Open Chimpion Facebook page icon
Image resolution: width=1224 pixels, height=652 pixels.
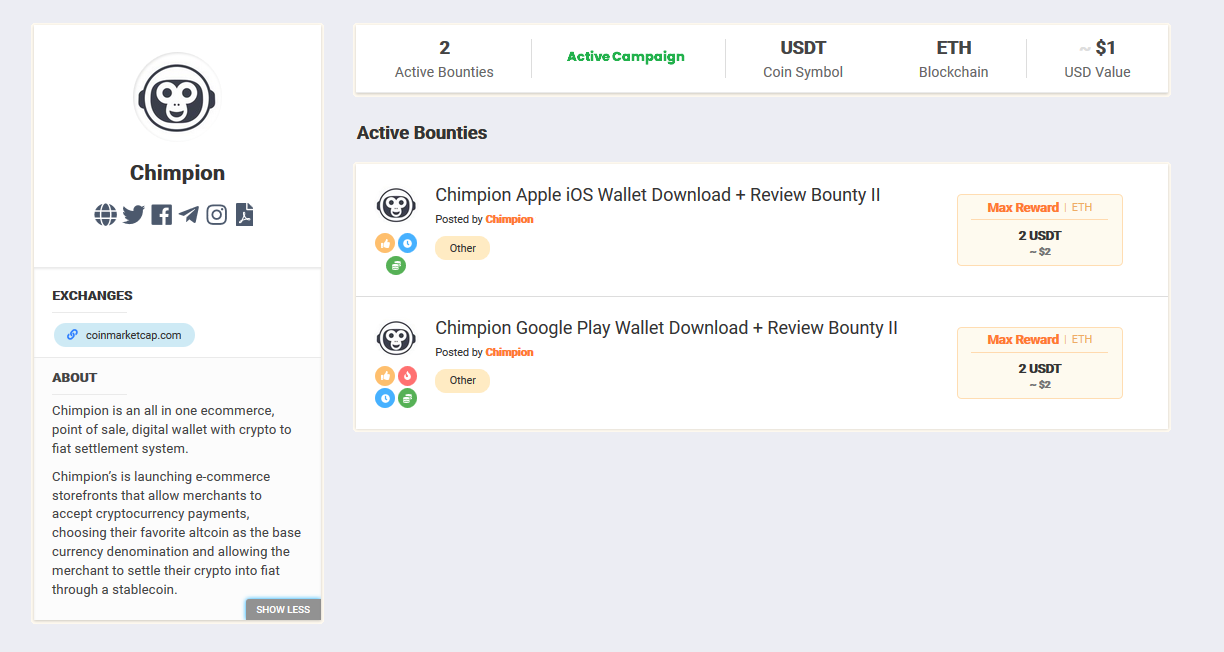[x=162, y=214]
